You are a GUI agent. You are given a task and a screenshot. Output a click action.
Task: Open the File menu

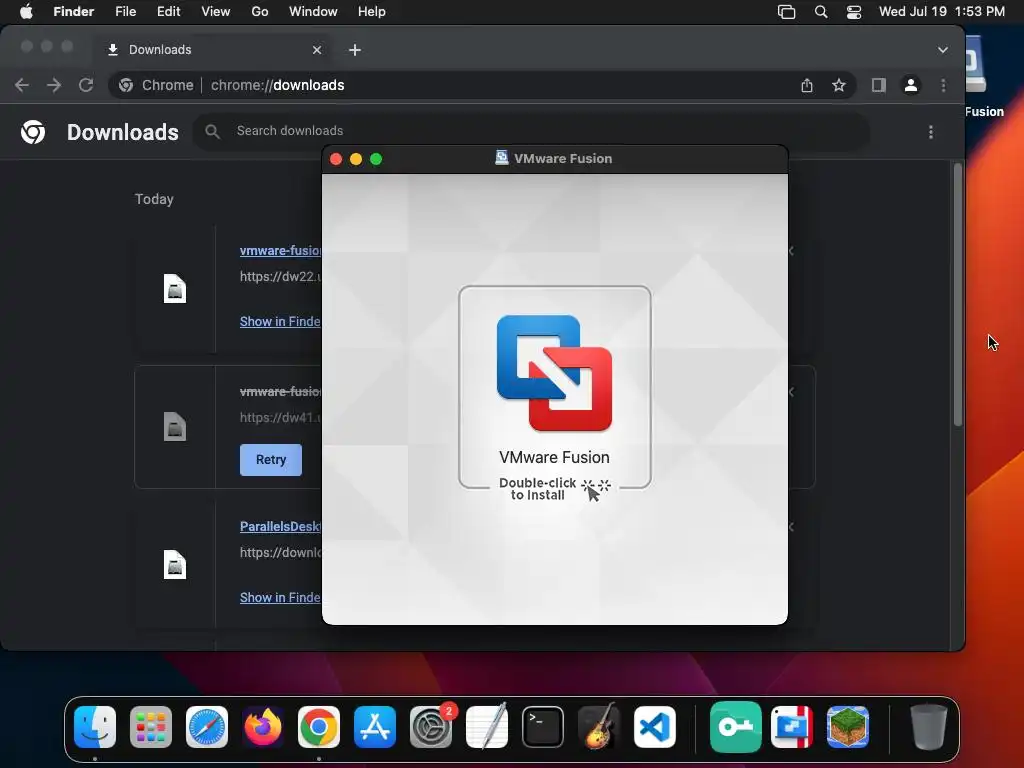[125, 12]
